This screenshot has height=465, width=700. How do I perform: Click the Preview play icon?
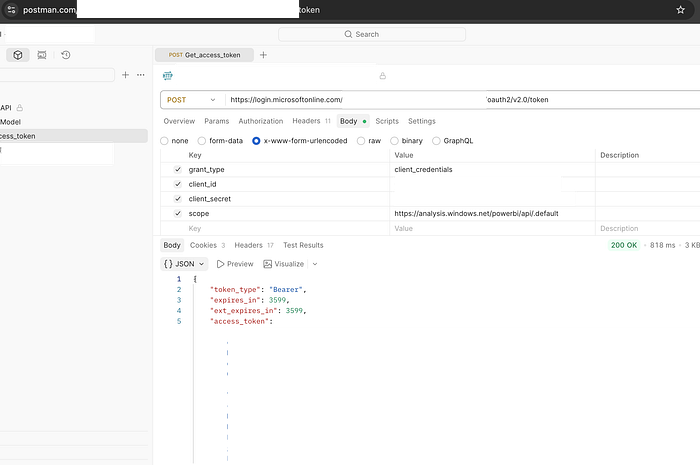(x=220, y=264)
